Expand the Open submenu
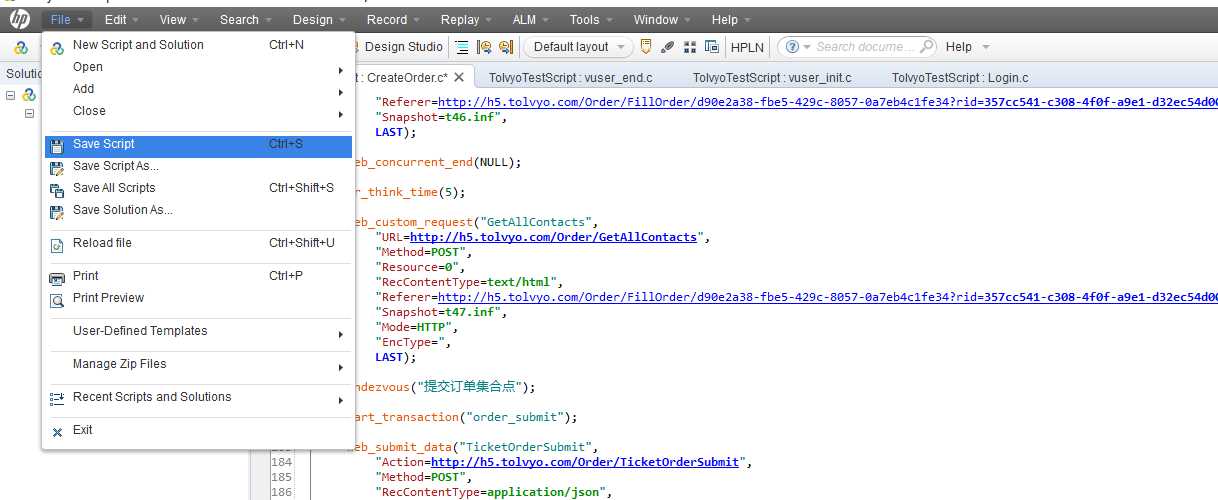Screen dimensions: 1218x500 point(198,67)
